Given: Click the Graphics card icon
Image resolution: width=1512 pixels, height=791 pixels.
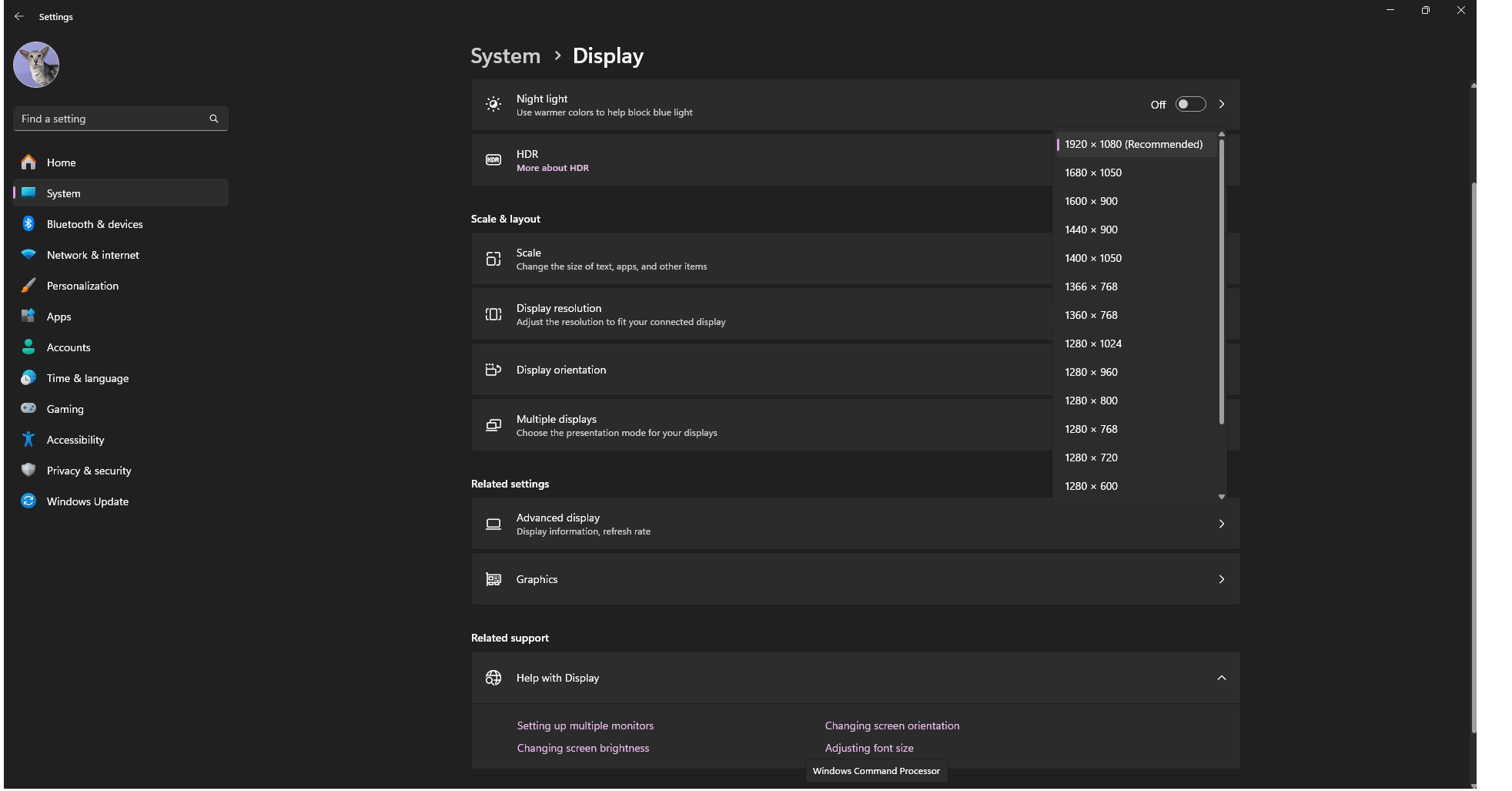Looking at the screenshot, I should coord(493,579).
